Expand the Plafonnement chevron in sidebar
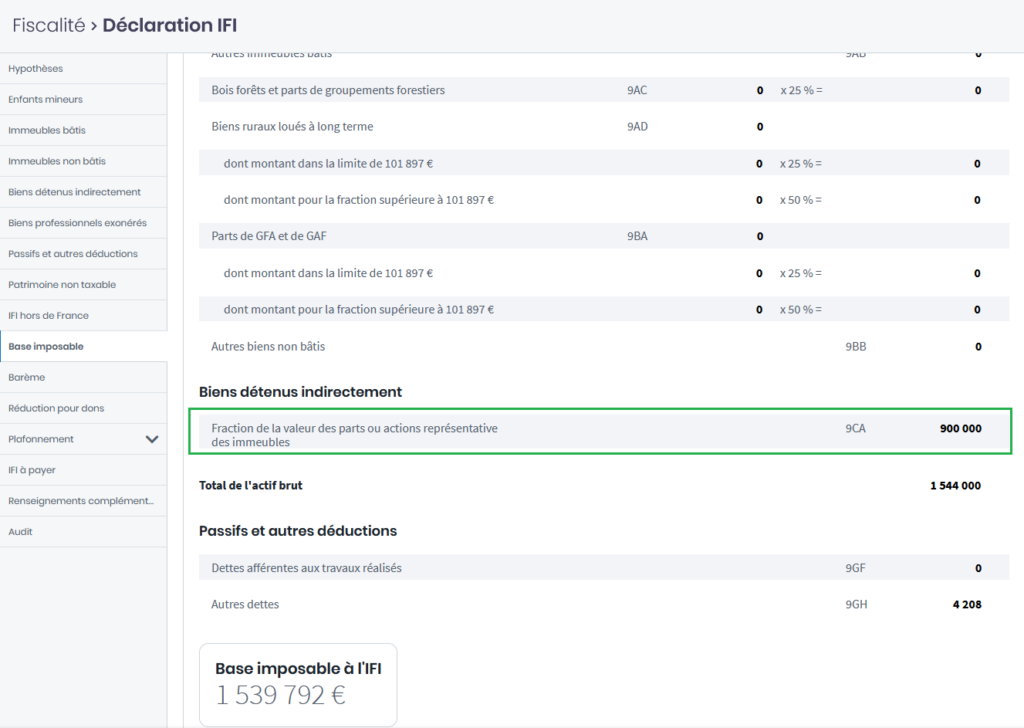This screenshot has height=728, width=1024. 152,439
